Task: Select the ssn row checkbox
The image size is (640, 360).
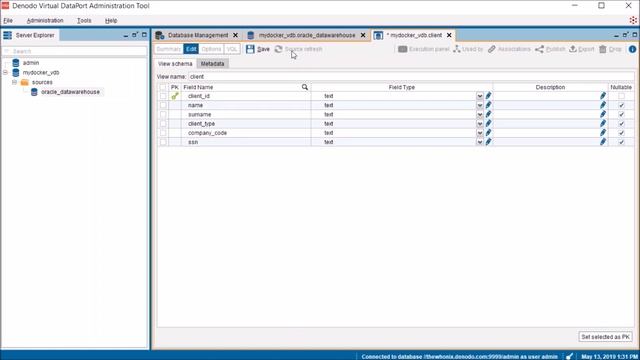Action: [163, 142]
